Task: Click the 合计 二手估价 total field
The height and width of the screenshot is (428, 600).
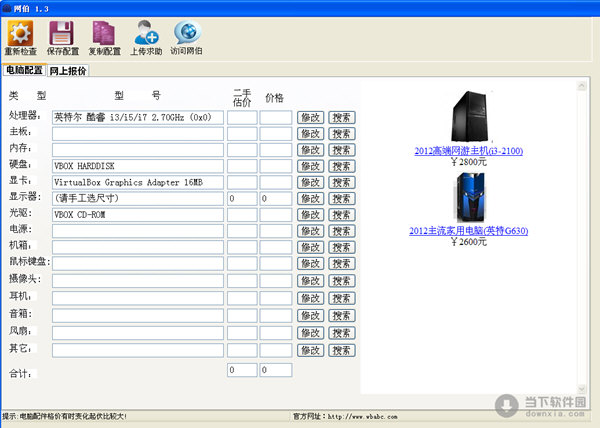Action: (242, 370)
